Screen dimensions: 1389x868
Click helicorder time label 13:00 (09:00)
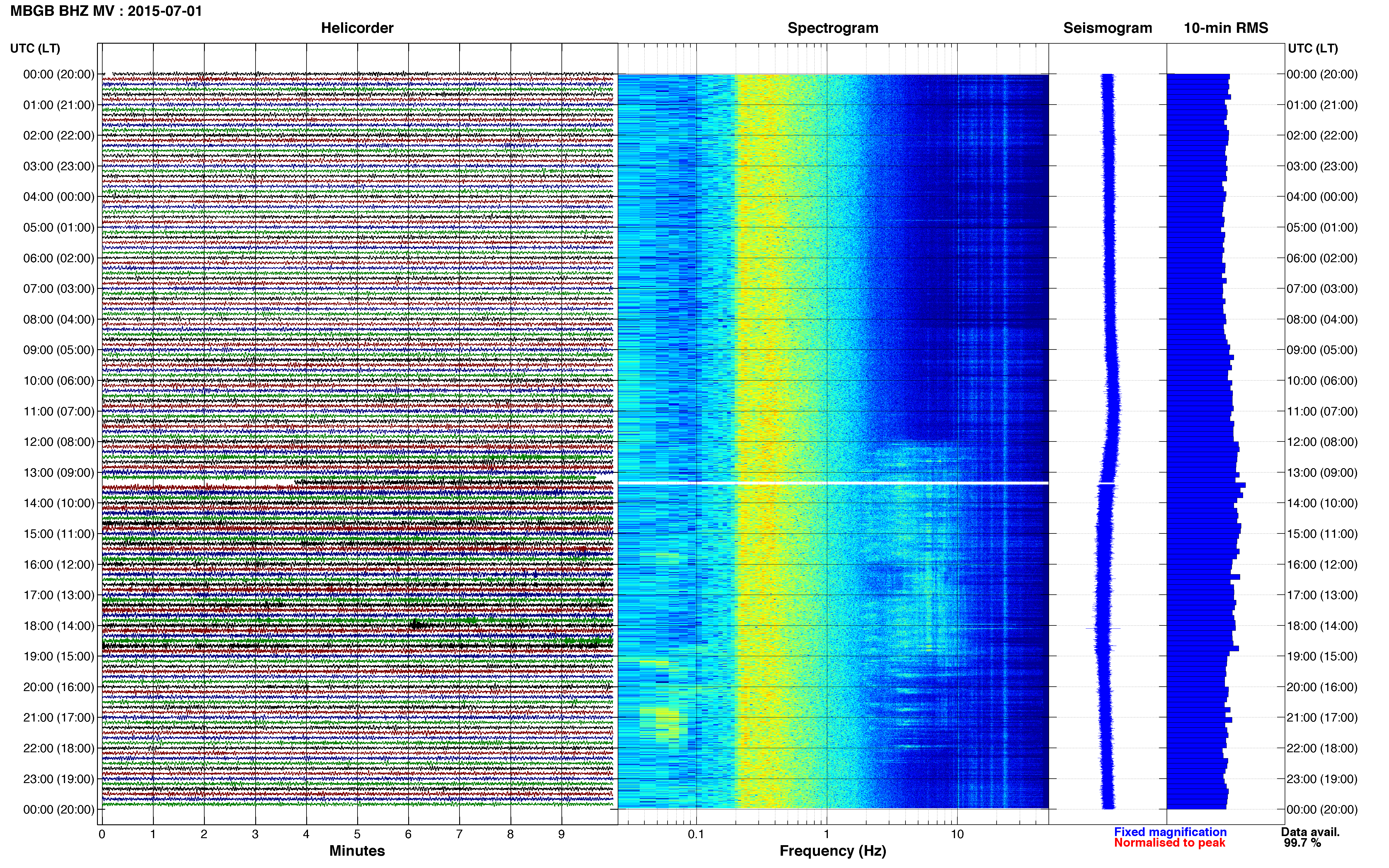click(x=59, y=473)
